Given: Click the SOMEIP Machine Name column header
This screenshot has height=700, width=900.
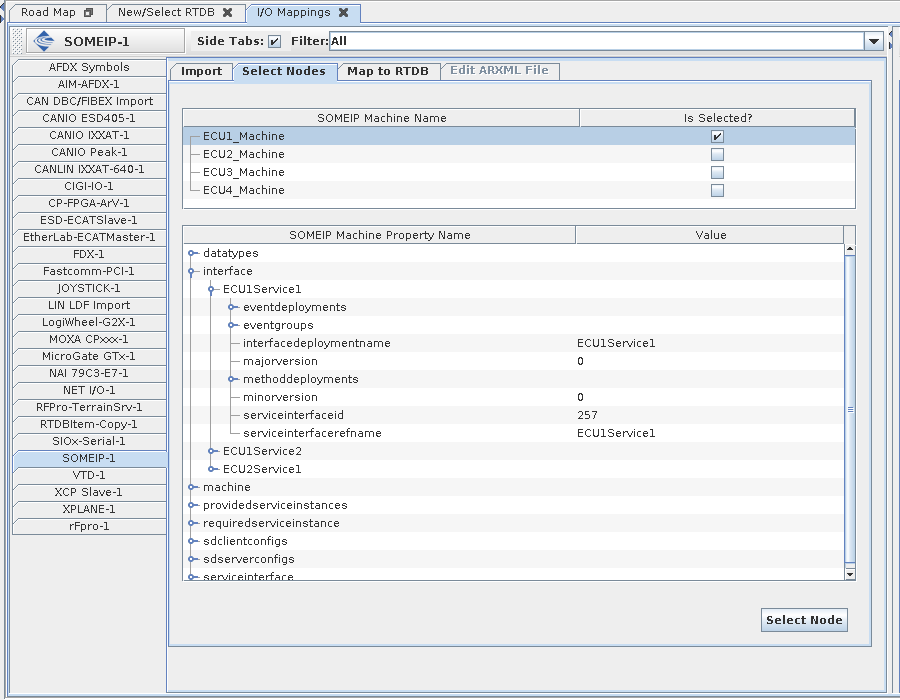Looking at the screenshot, I should (382, 118).
